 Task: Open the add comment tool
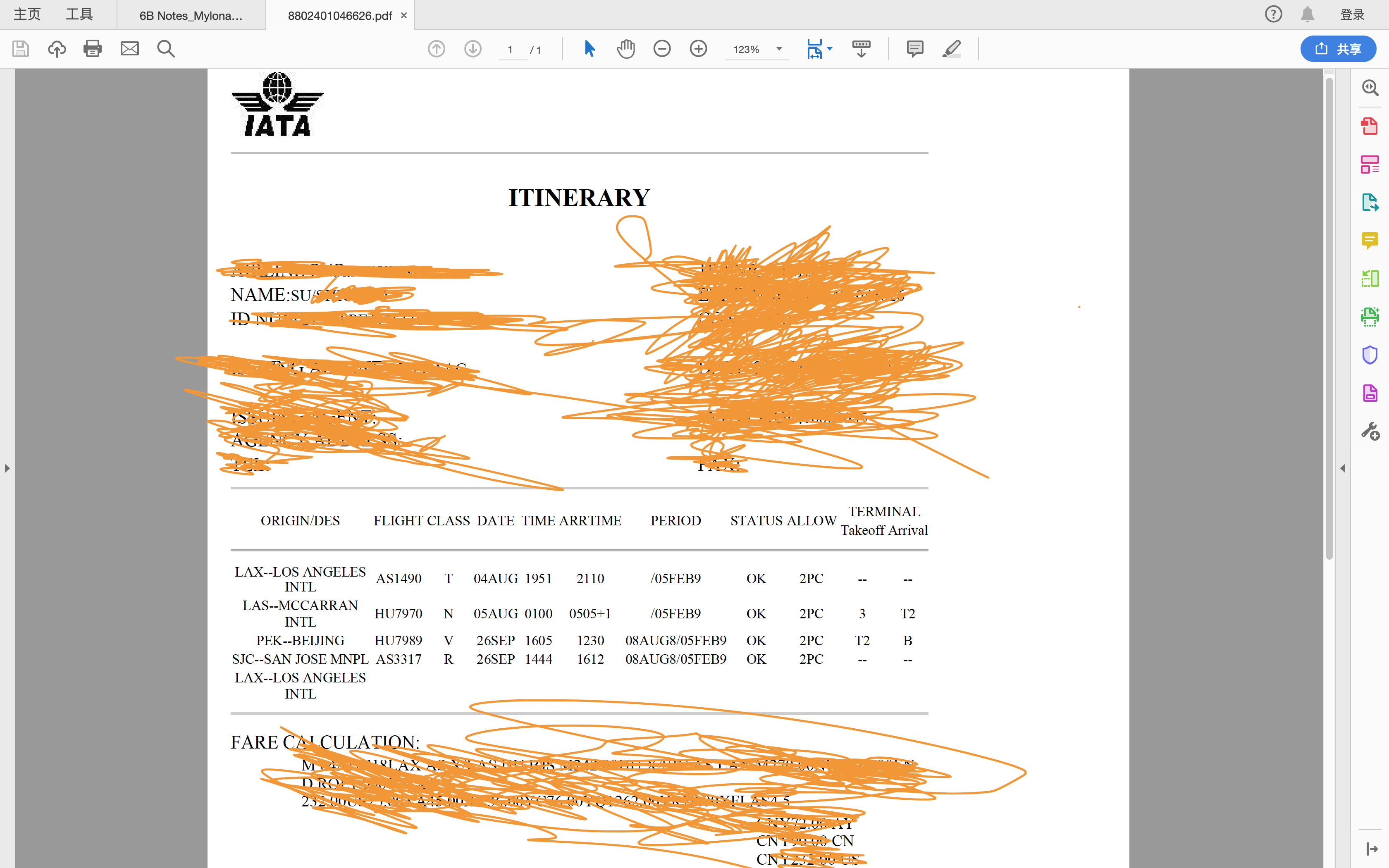[915, 49]
